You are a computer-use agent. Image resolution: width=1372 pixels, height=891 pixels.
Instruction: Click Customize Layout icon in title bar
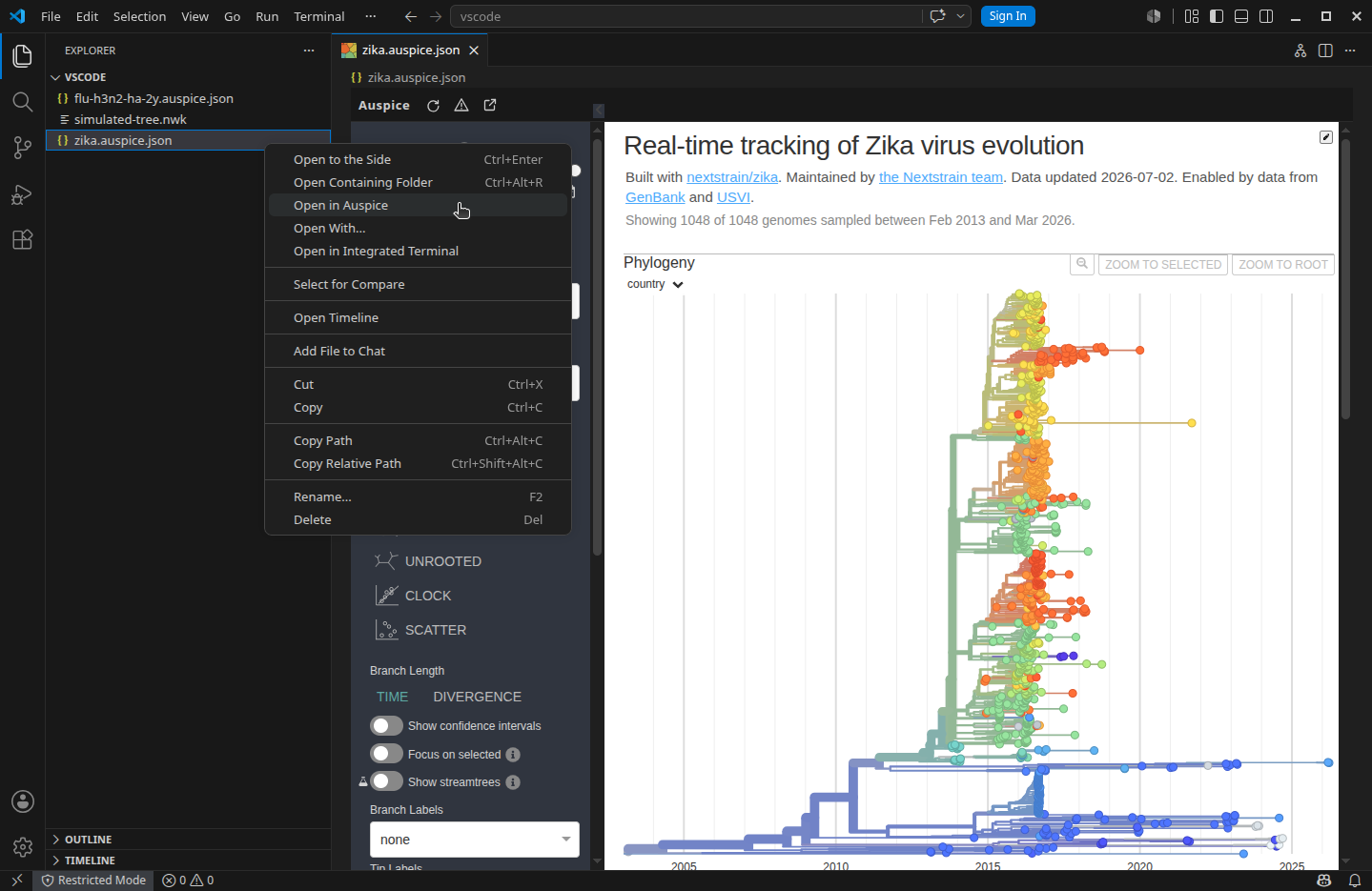tap(1192, 16)
